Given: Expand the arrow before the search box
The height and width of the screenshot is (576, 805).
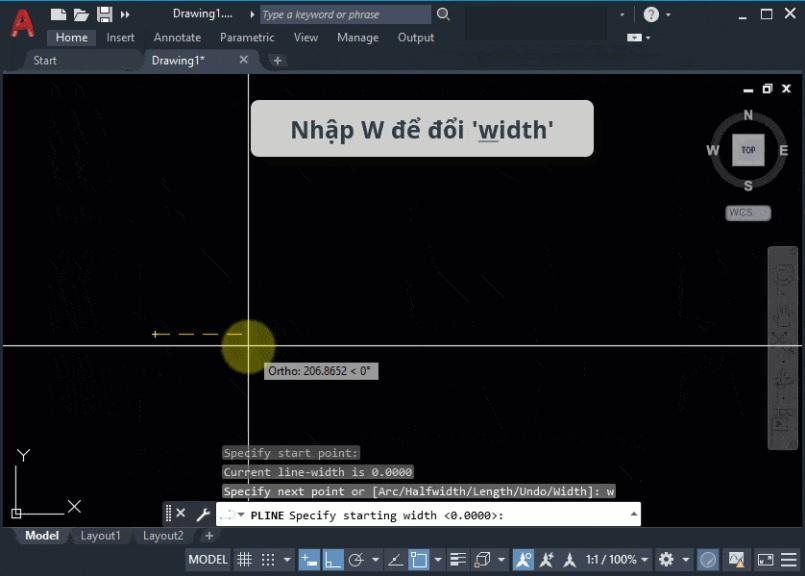Looking at the screenshot, I should coord(252,15).
